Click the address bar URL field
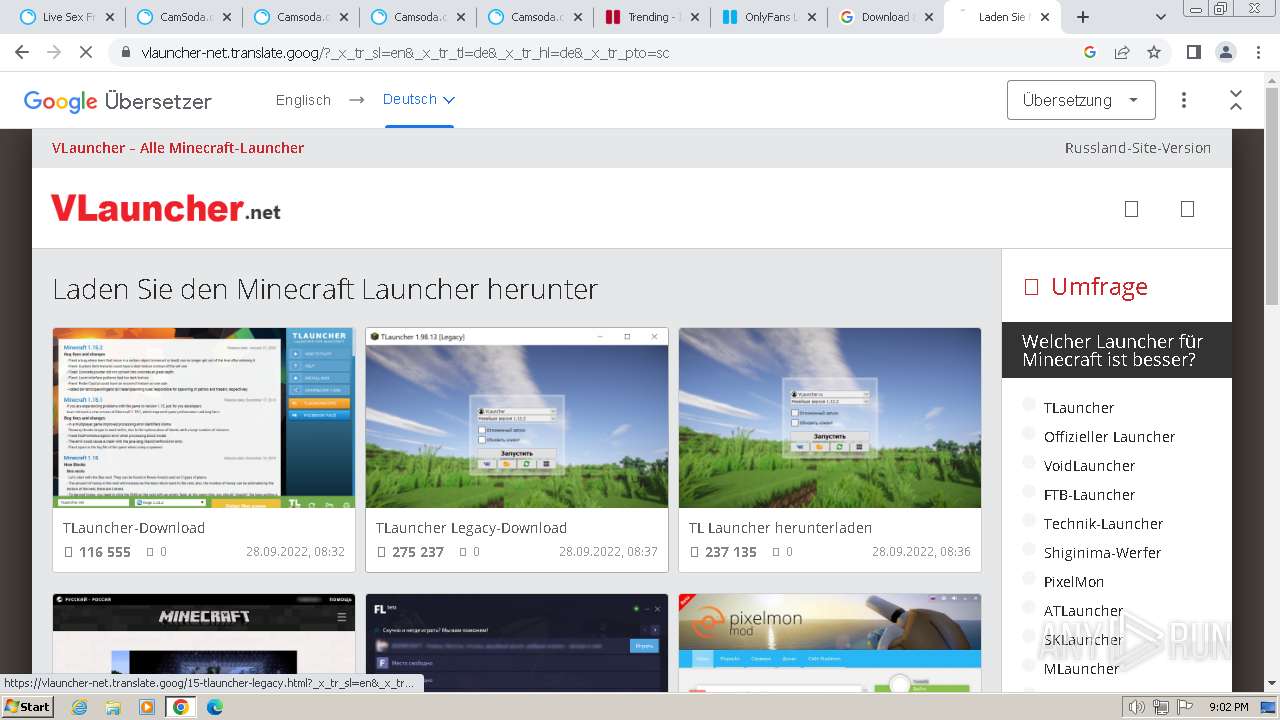Viewport: 1280px width, 720px height. pyautogui.click(x=600, y=53)
